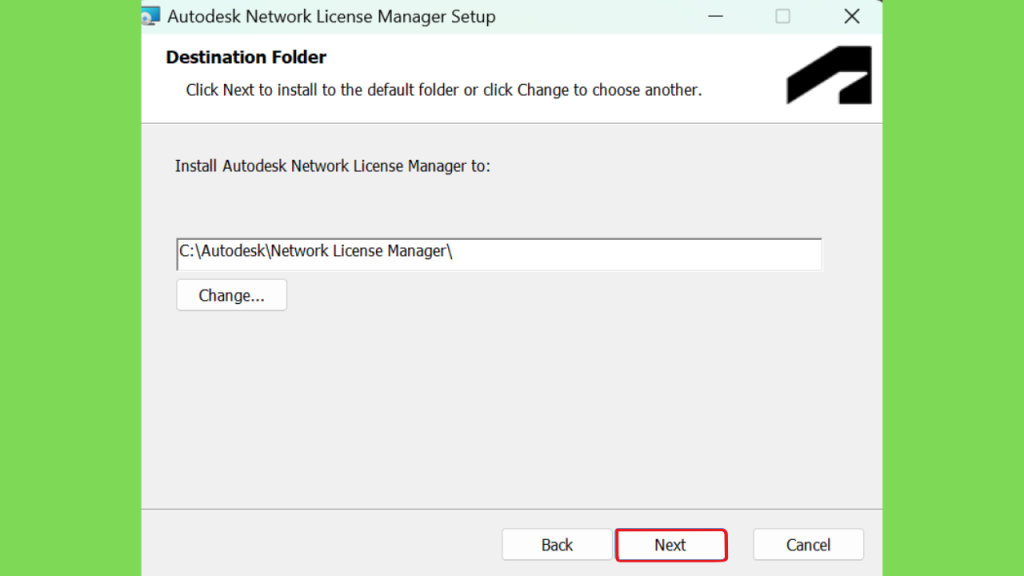Click the blank white area of the path field
This screenshot has height=576, width=1024.
[x=637, y=254]
